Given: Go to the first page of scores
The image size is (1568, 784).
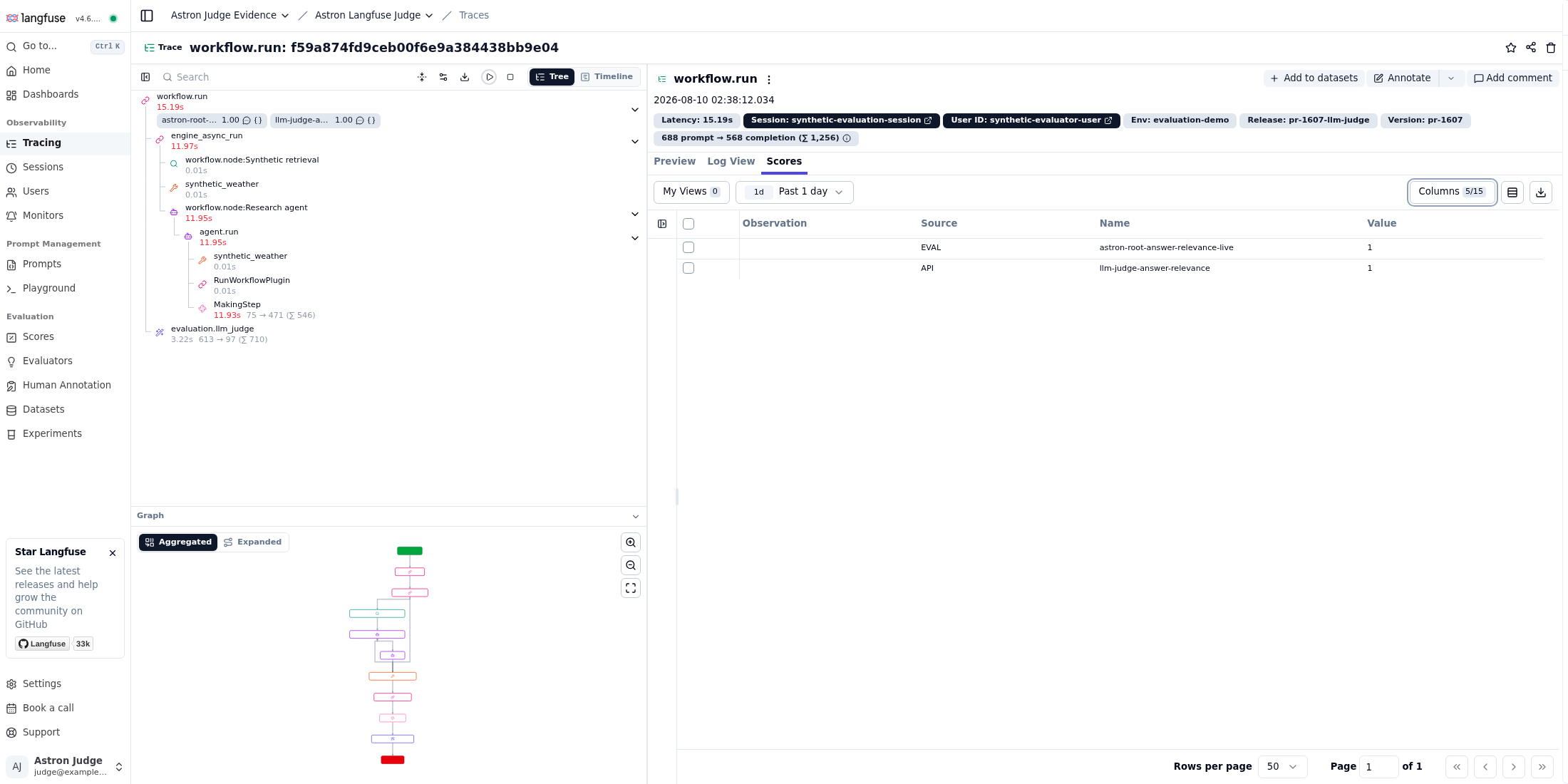Looking at the screenshot, I should coord(1457,767).
